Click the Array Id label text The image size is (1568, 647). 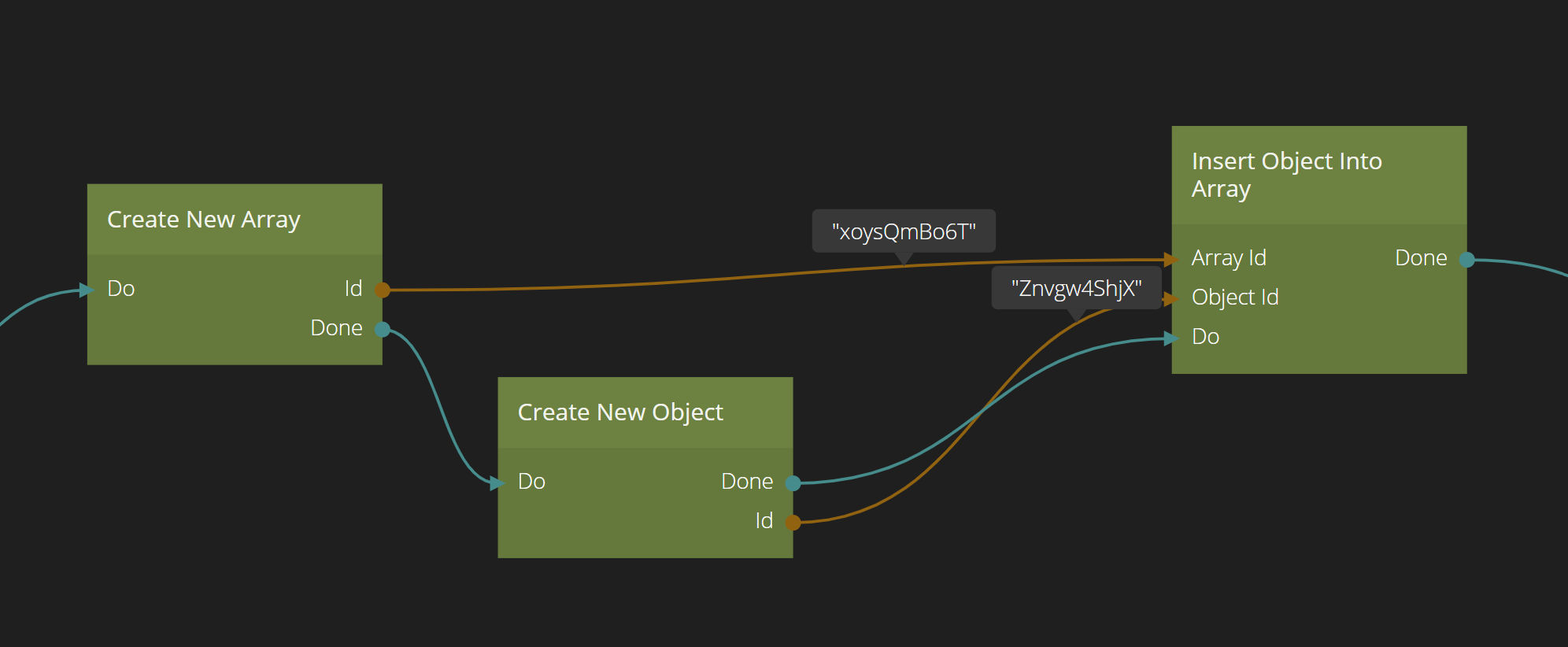tap(1228, 258)
